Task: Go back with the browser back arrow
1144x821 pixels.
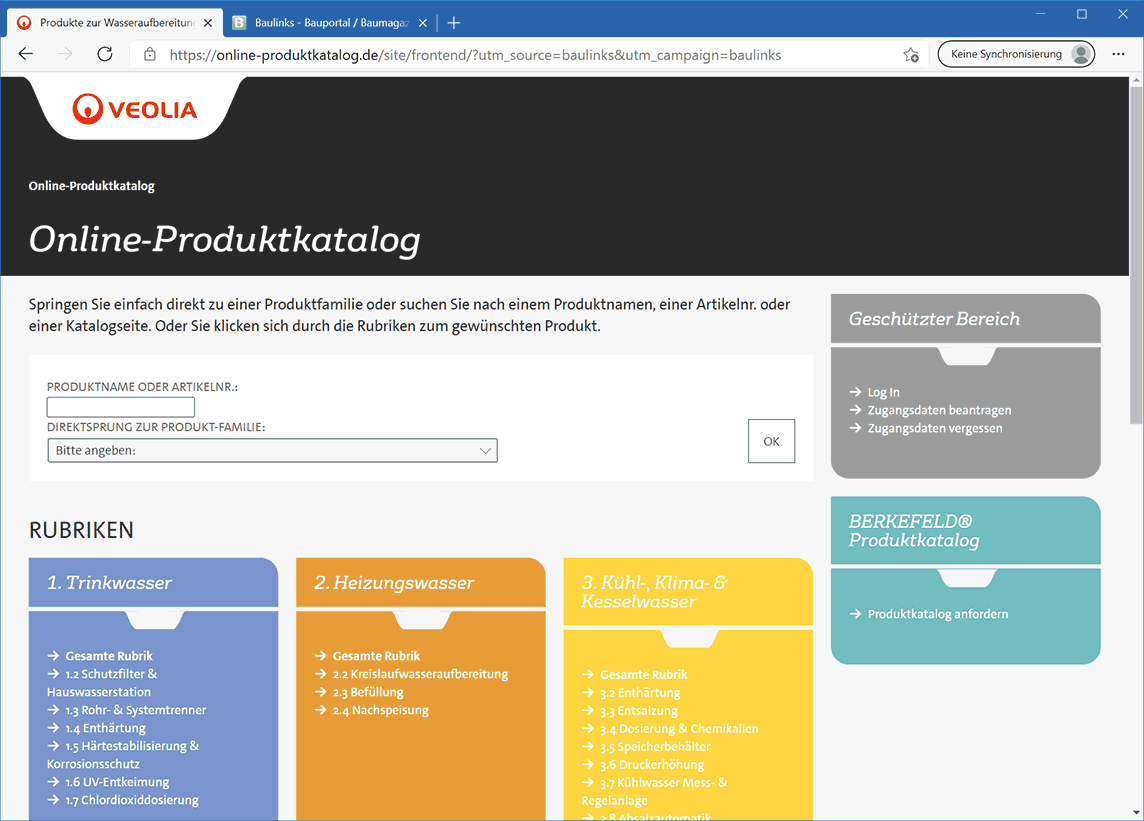Action: (26, 54)
